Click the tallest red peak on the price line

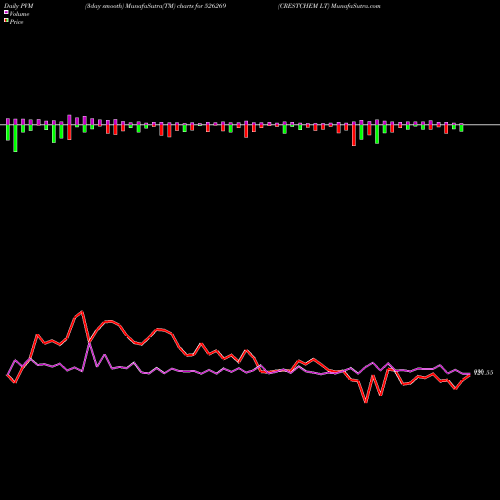click(x=82, y=312)
